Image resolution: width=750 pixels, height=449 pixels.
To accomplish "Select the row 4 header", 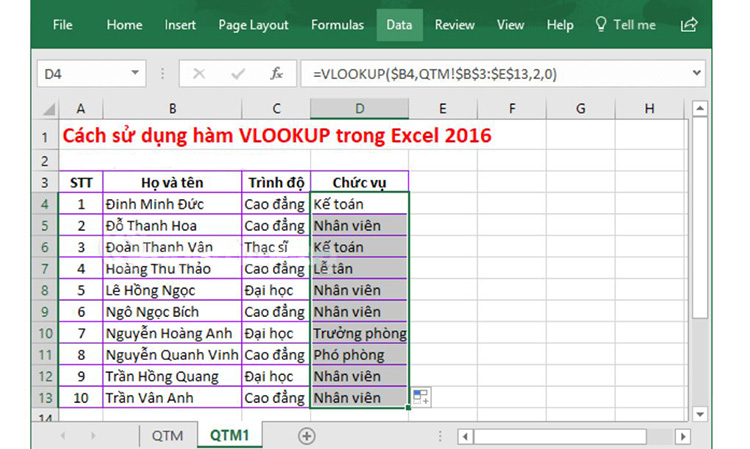I will (x=45, y=204).
